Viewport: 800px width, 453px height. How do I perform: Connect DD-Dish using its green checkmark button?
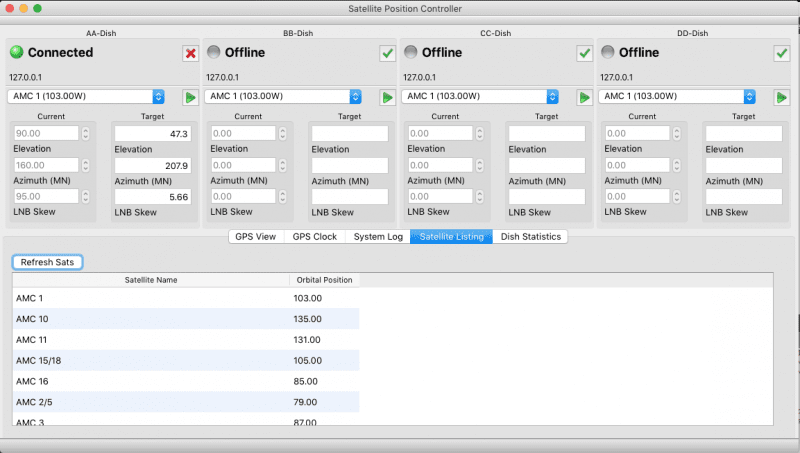782,53
